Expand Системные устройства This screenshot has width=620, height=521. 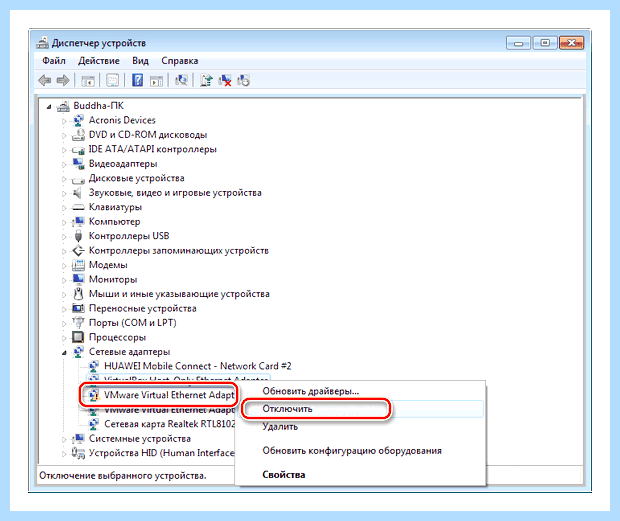[64, 439]
